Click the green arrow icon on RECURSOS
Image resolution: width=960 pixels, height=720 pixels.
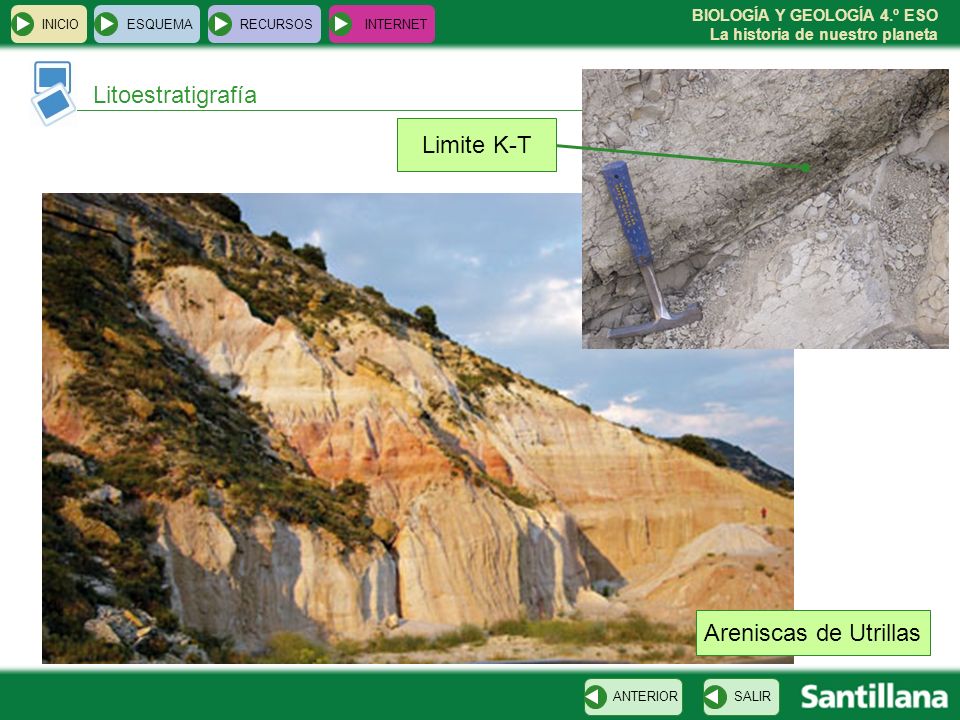click(x=220, y=24)
